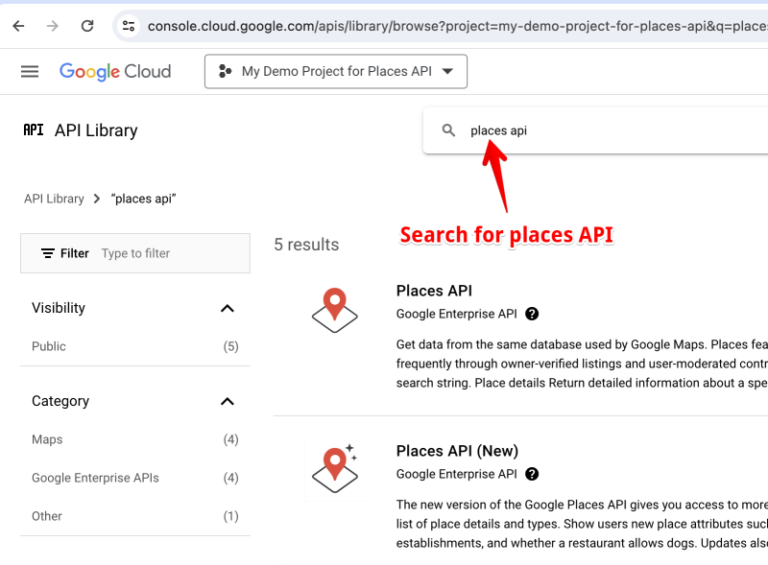Open the hamburger navigation menu

point(29,71)
